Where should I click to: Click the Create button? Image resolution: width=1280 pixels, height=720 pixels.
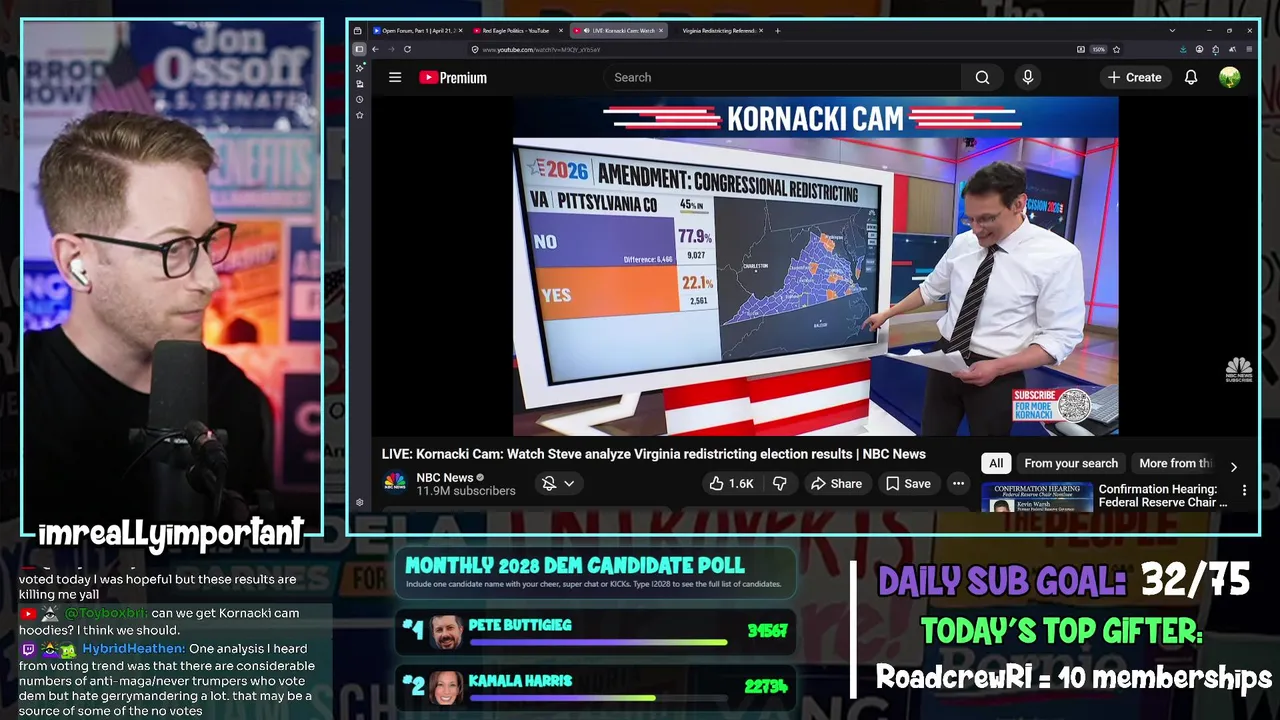point(1134,77)
